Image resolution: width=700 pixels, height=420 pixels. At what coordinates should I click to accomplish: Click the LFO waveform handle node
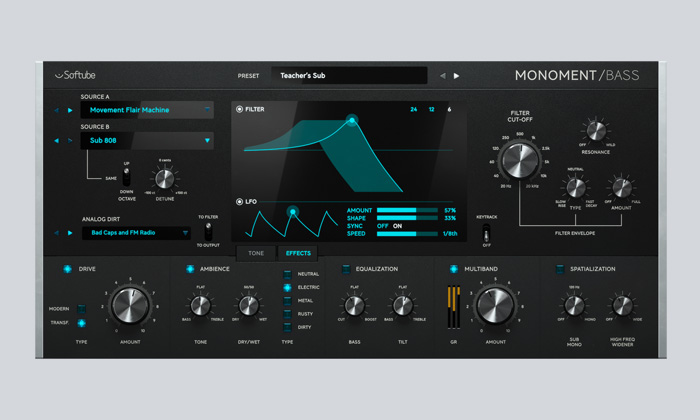coord(293,212)
